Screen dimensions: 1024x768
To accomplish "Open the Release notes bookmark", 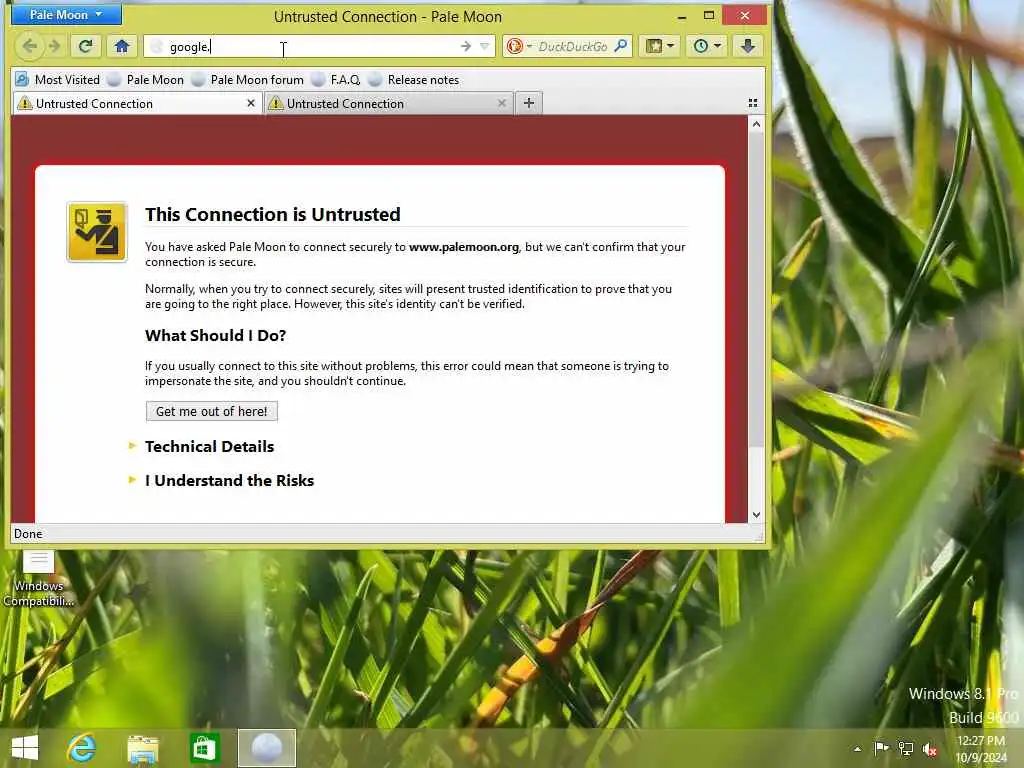I will (x=414, y=80).
